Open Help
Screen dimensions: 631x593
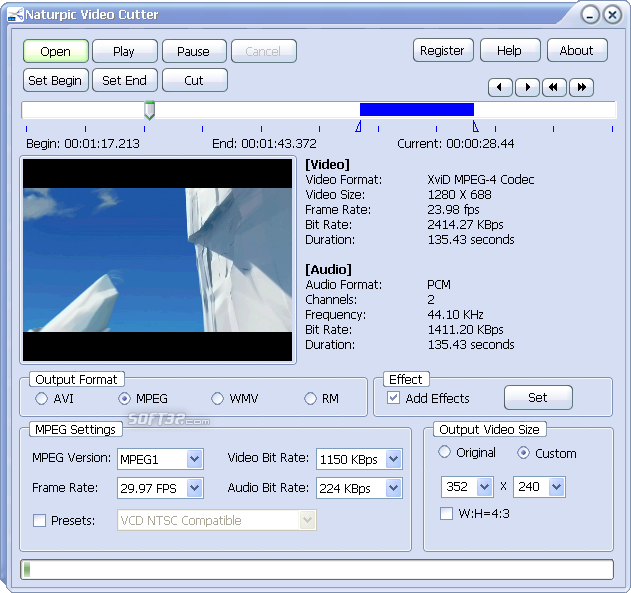click(x=510, y=50)
